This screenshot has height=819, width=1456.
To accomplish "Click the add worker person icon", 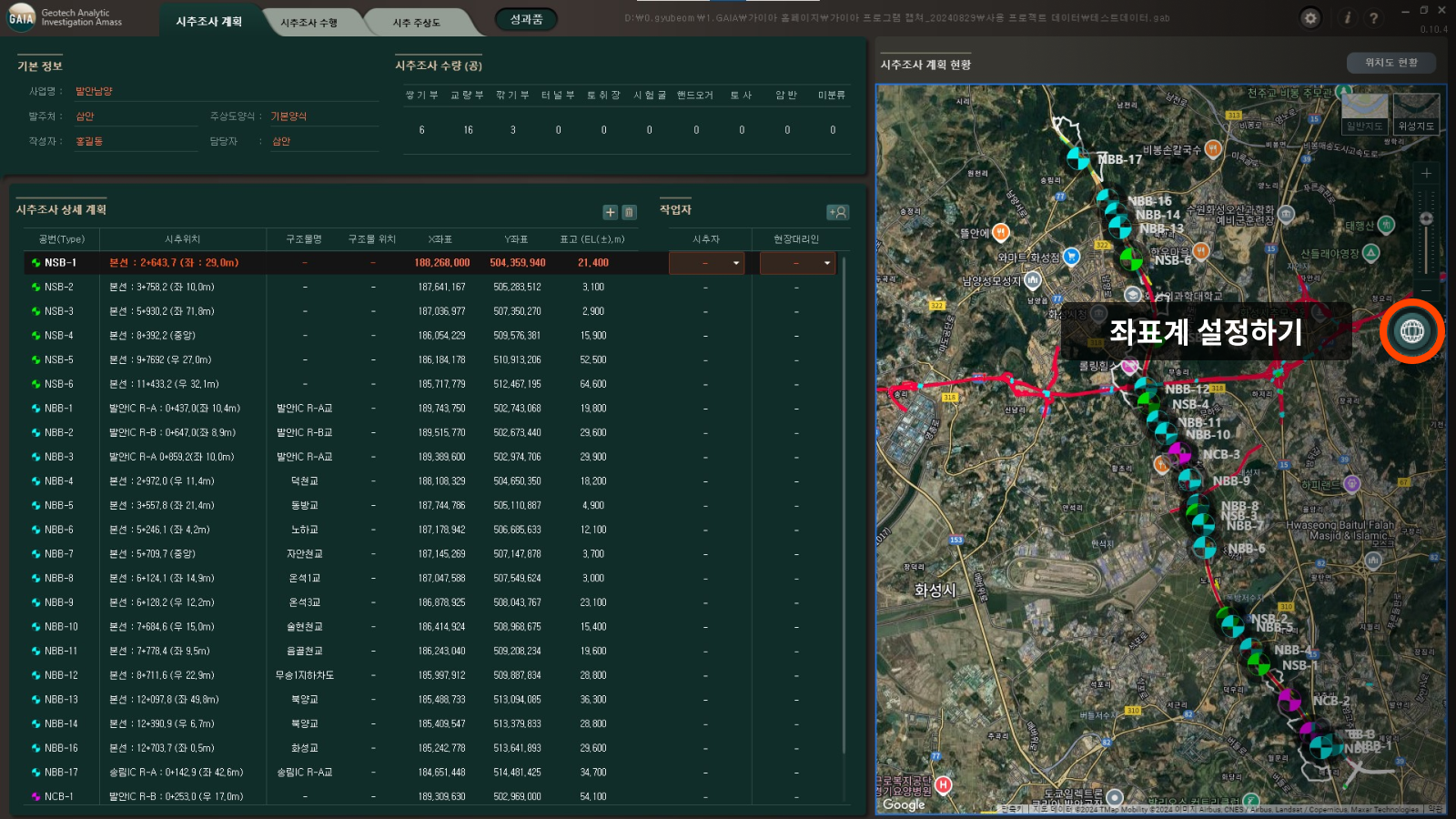I will [x=837, y=212].
